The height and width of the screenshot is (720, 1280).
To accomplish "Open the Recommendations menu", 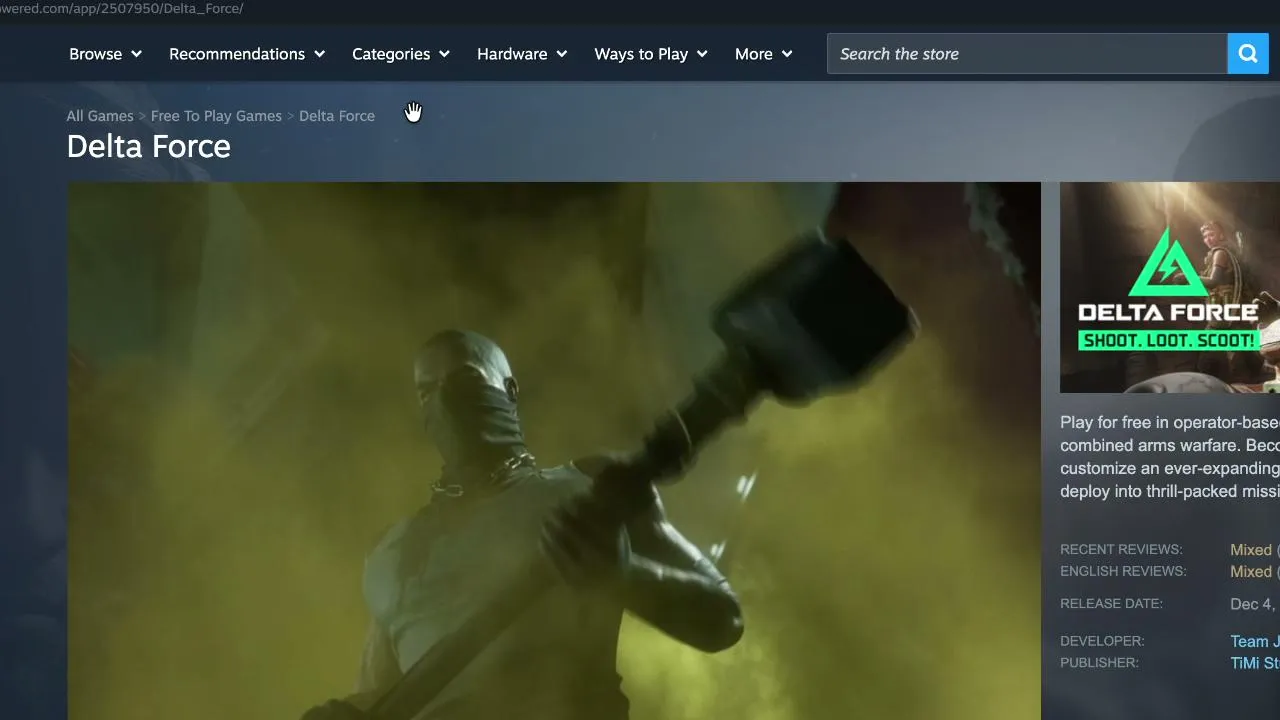I will pyautogui.click(x=247, y=54).
